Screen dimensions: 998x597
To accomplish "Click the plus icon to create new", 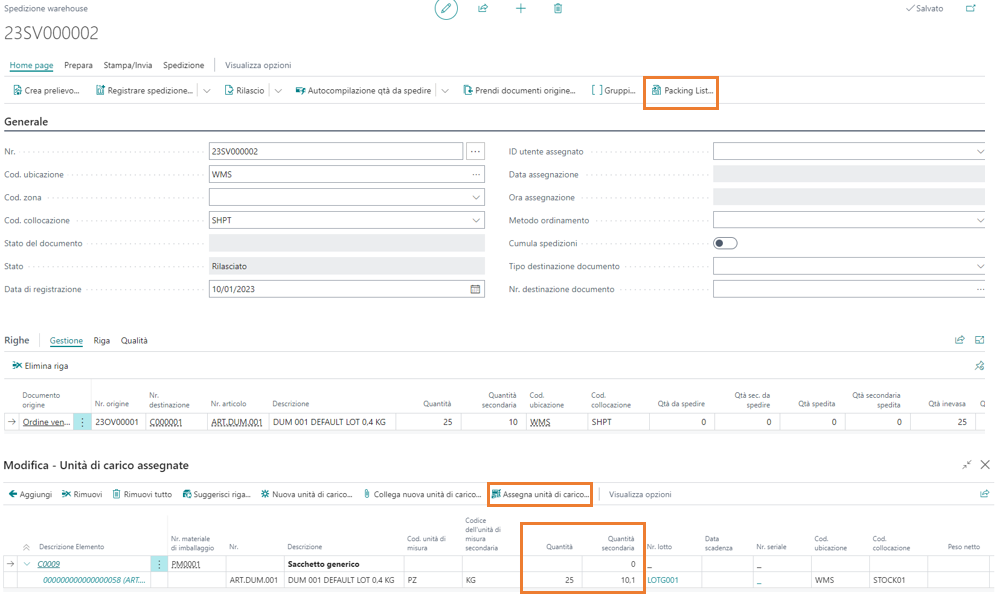I will tap(521, 9).
